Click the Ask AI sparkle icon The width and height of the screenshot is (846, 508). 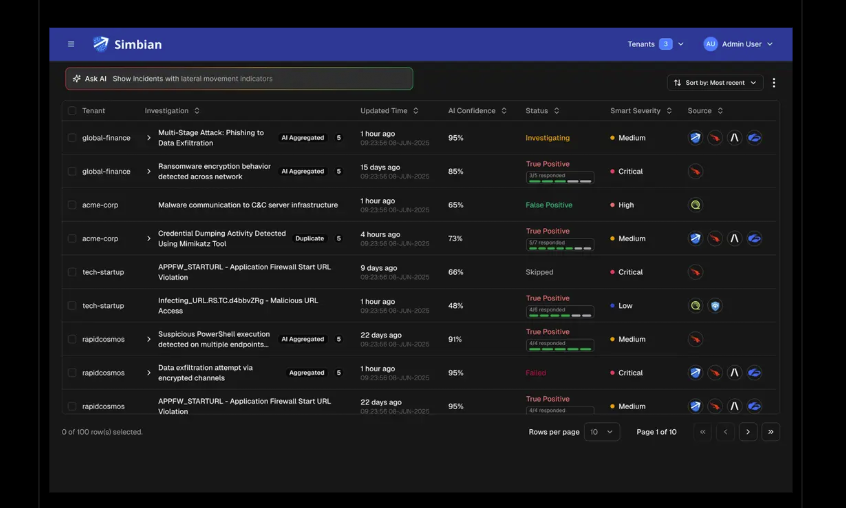[x=77, y=79]
